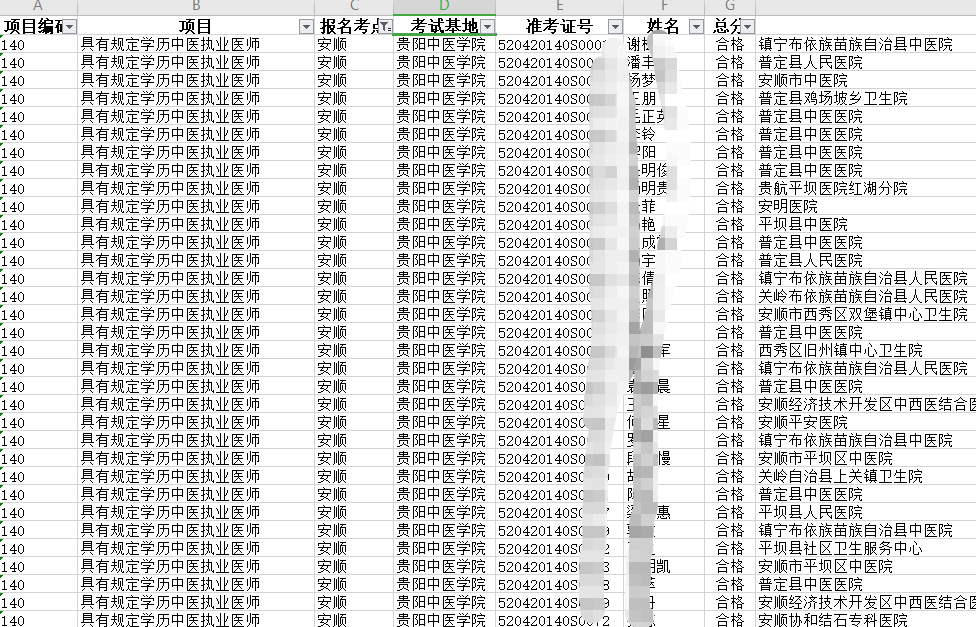The height and width of the screenshot is (627, 976).
Task: Expand the 姓名 column filter dropdown
Action: (x=696, y=27)
